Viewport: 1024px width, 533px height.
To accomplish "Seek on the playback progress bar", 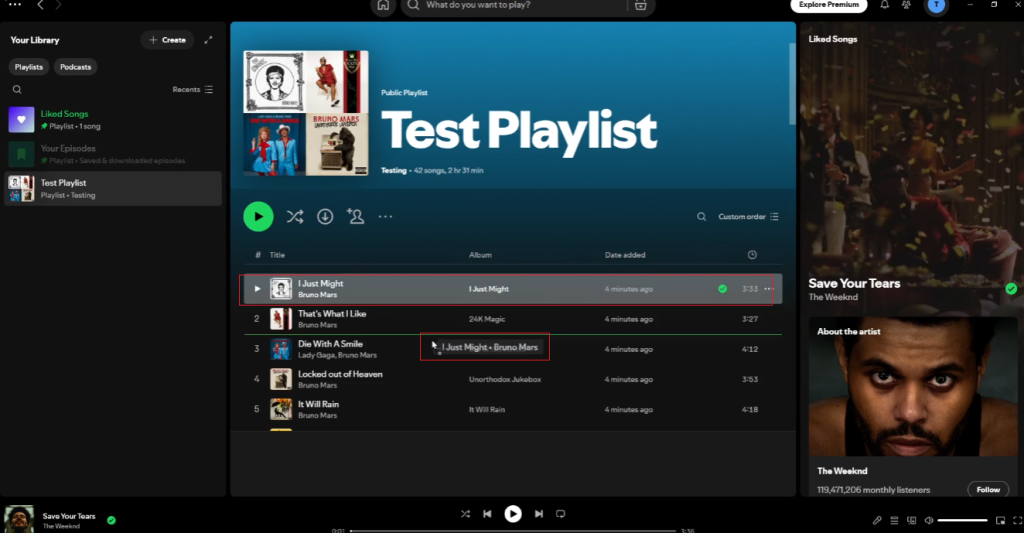I will click(x=513, y=530).
